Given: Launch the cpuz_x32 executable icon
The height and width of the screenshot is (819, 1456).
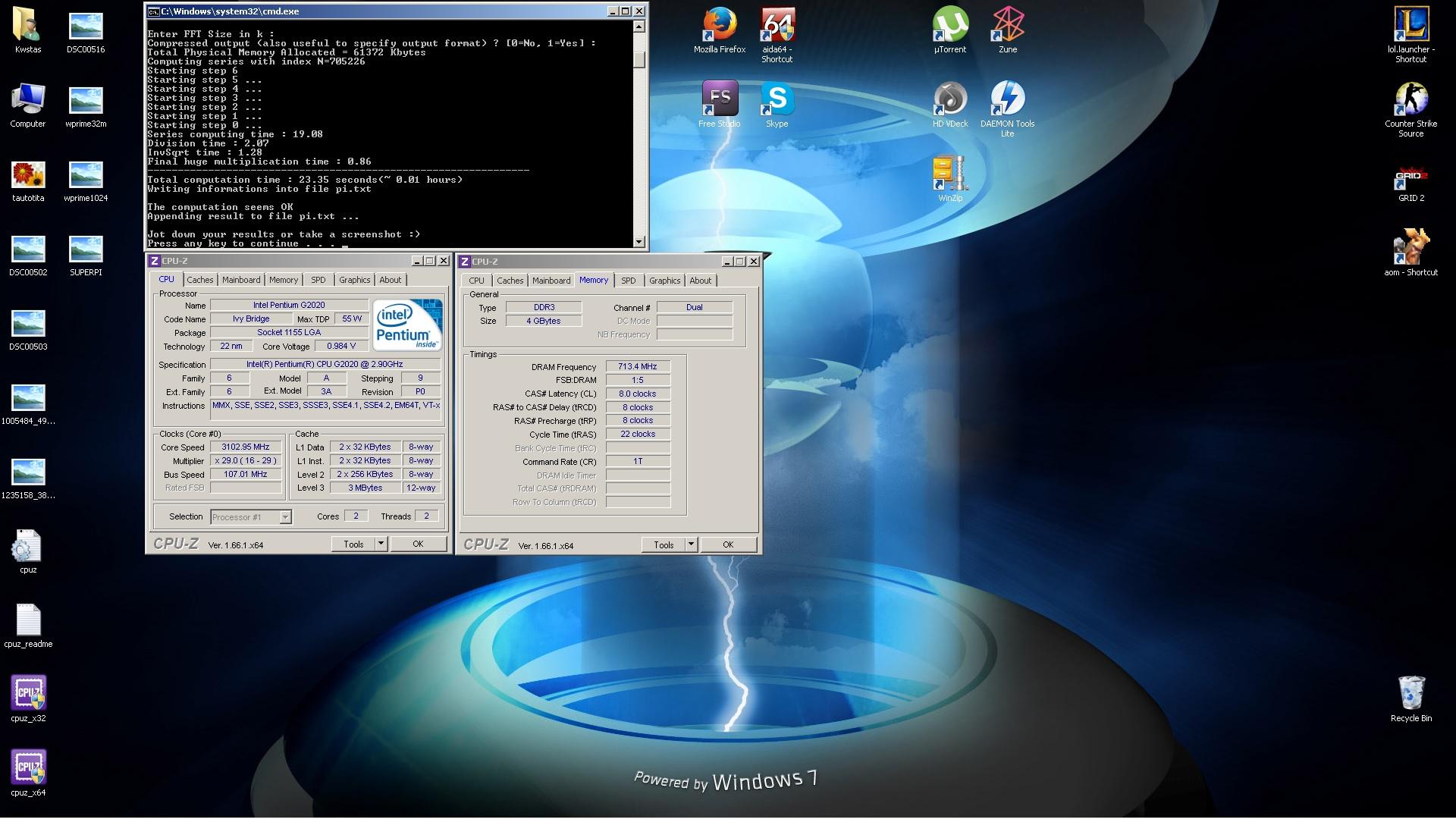Looking at the screenshot, I should 28,699.
